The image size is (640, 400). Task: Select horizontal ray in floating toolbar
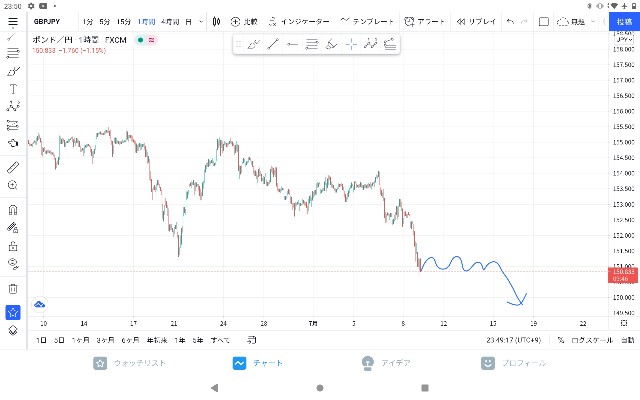pyautogui.click(x=292, y=44)
